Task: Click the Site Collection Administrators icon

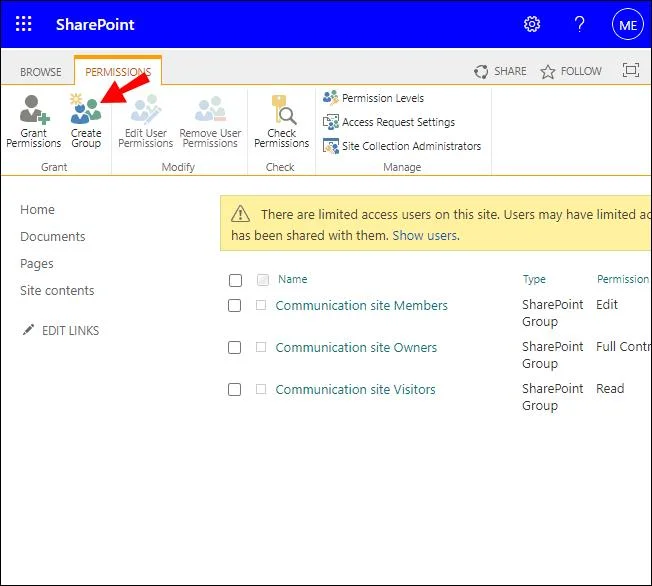Action: point(331,146)
